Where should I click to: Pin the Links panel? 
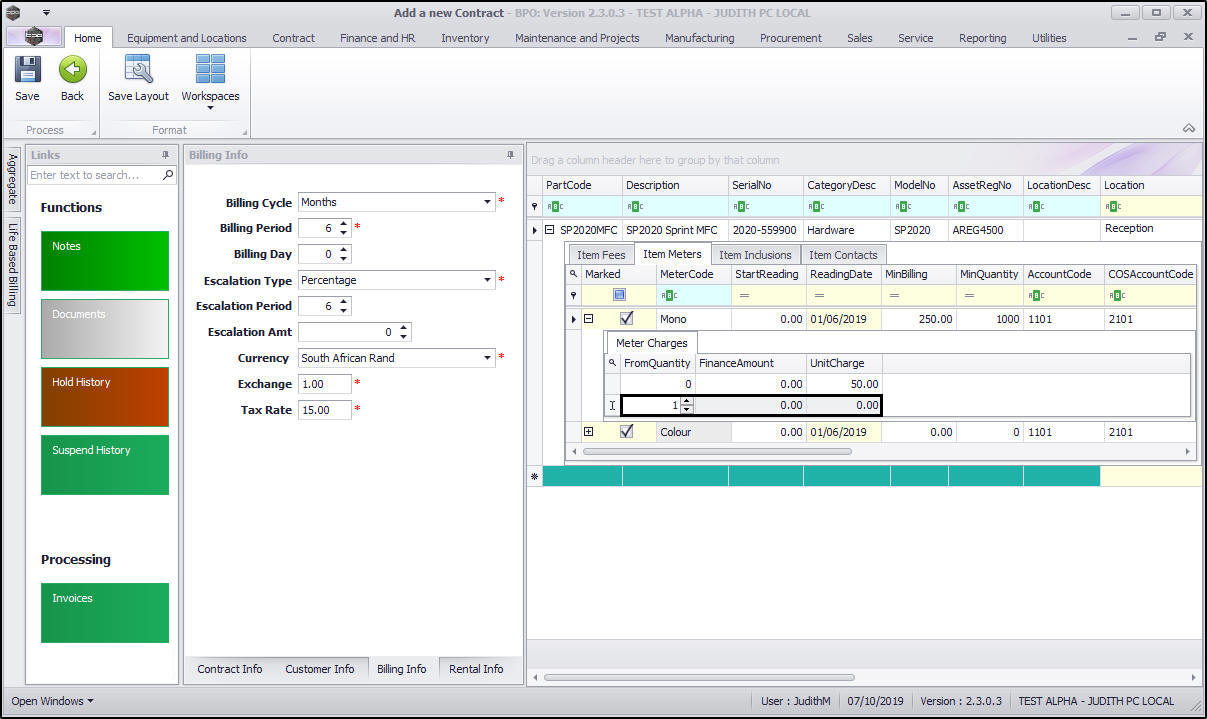click(x=165, y=155)
